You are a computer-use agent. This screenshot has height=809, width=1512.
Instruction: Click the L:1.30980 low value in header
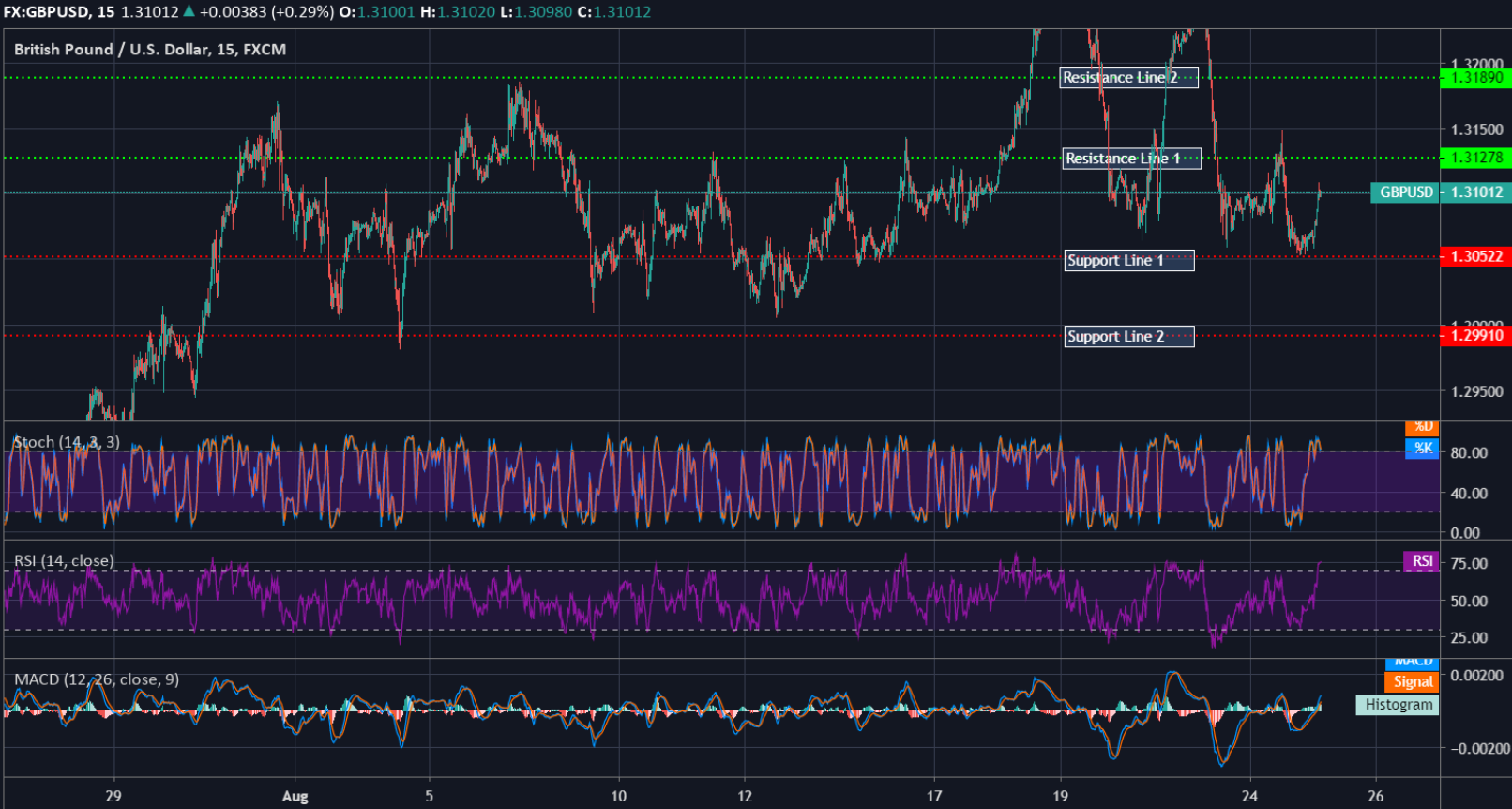(535, 12)
